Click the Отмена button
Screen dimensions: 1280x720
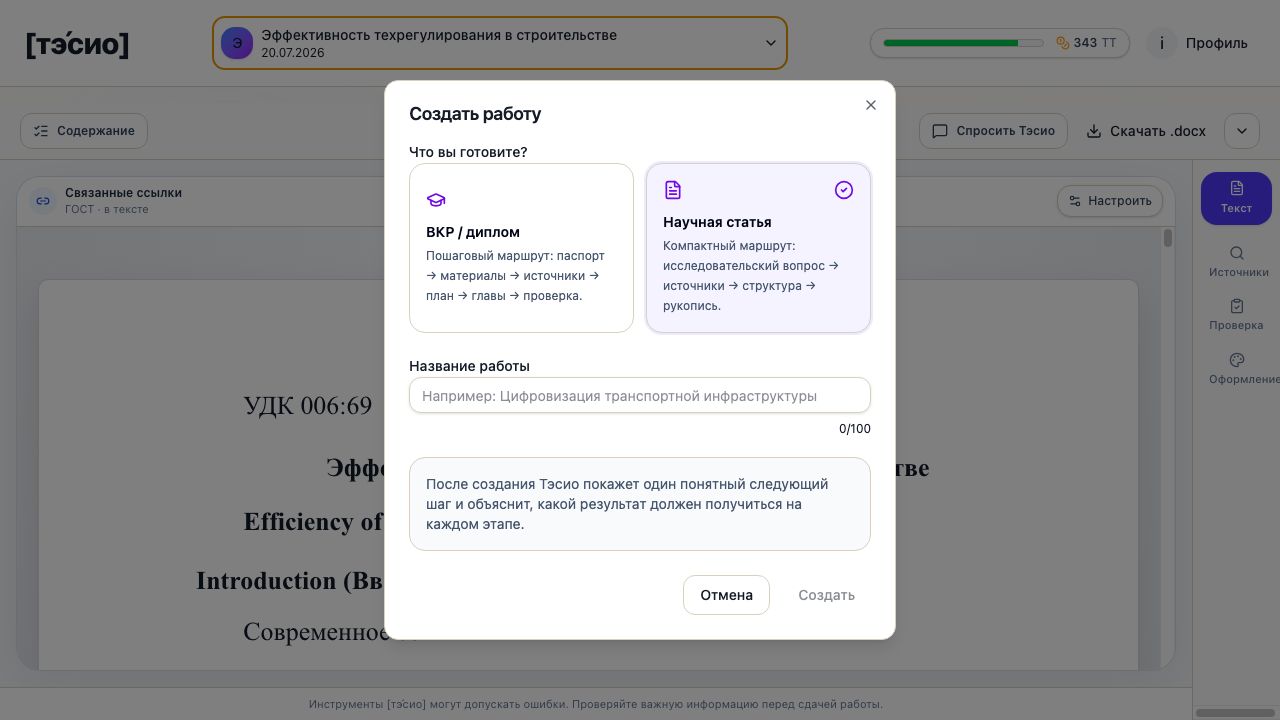(726, 595)
